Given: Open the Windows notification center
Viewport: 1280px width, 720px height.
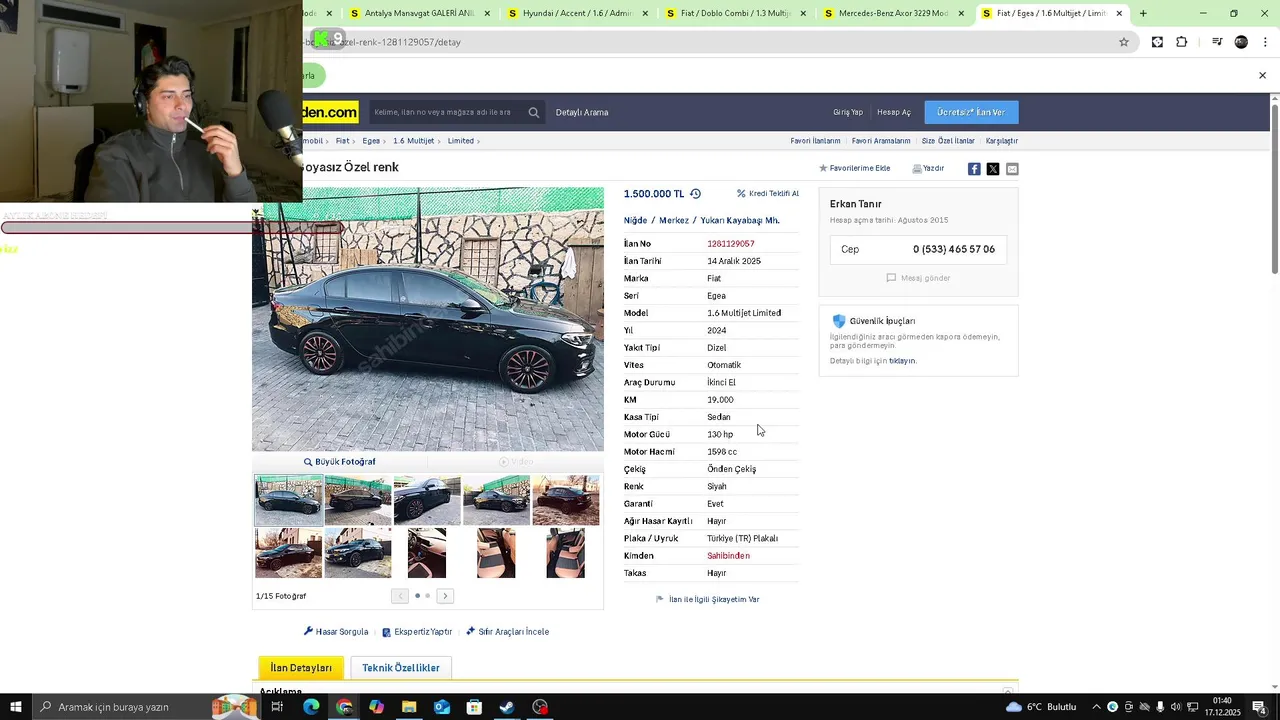Looking at the screenshot, I should [1259, 707].
